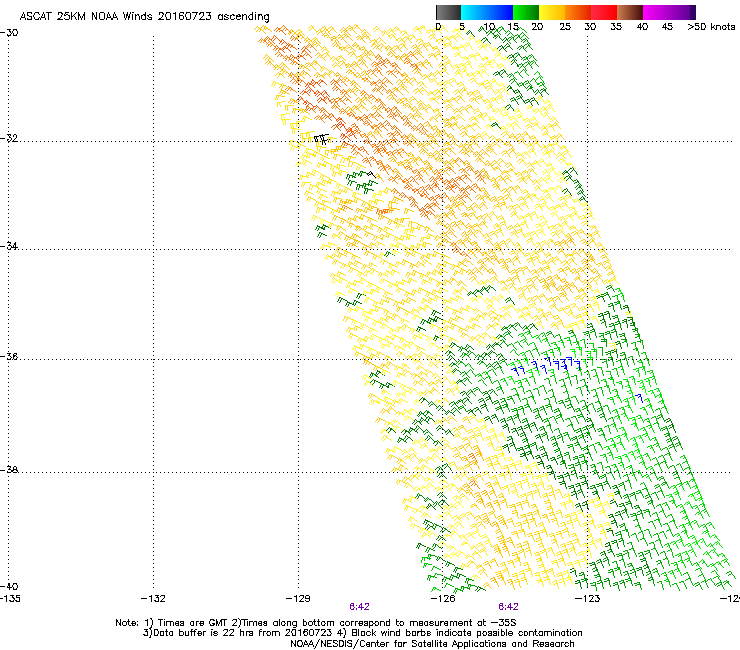Image resolution: width=740 pixels, height=650 pixels.
Task: Click the blue low-wind barbs cluster near -36
Action: [547, 366]
